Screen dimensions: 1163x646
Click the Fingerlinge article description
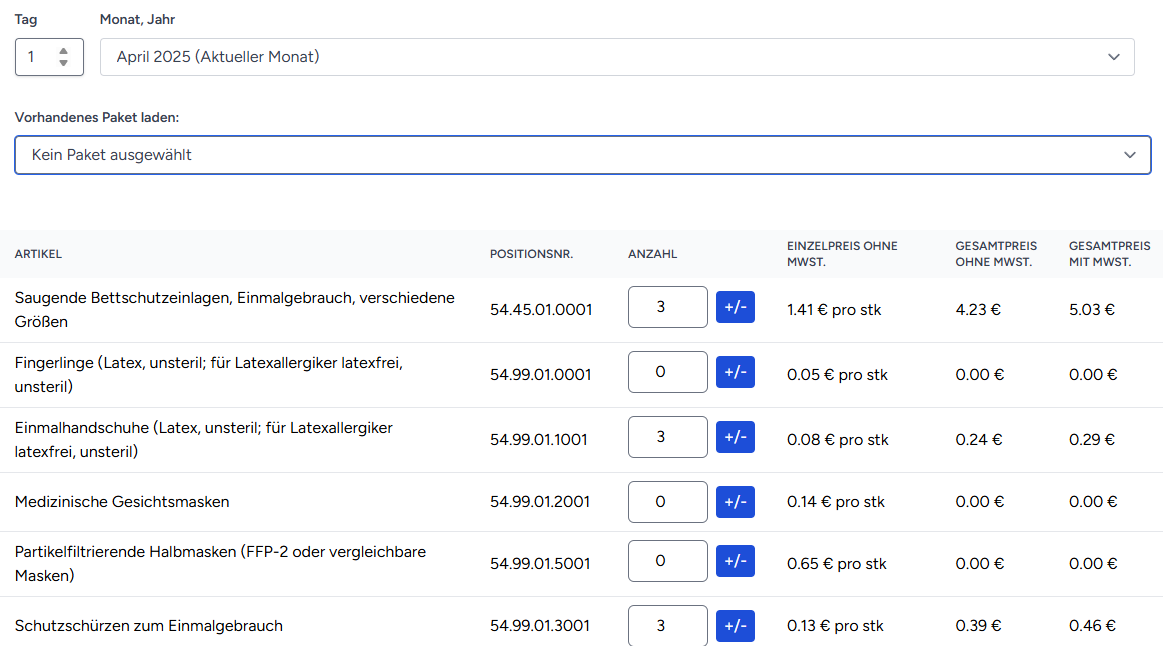pyautogui.click(x=208, y=375)
